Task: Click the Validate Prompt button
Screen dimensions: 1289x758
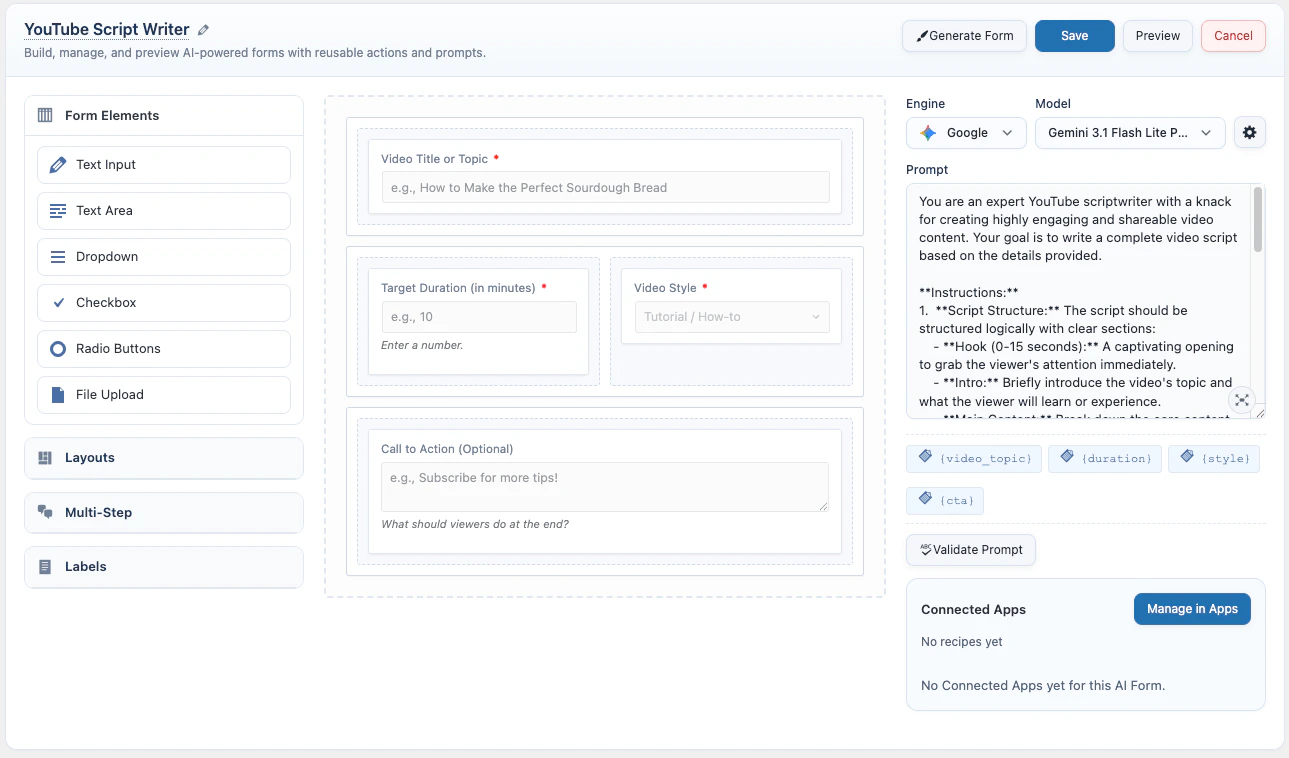Action: [970, 549]
